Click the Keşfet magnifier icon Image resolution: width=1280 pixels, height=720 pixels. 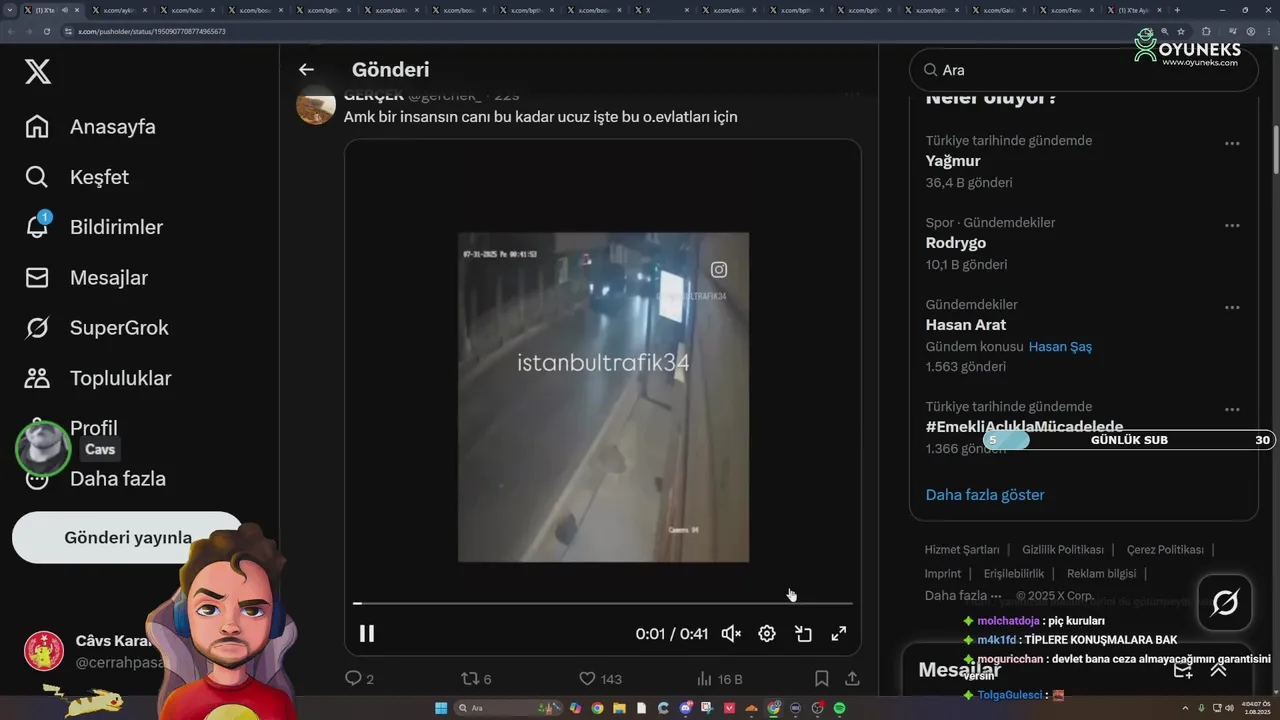pyautogui.click(x=37, y=177)
